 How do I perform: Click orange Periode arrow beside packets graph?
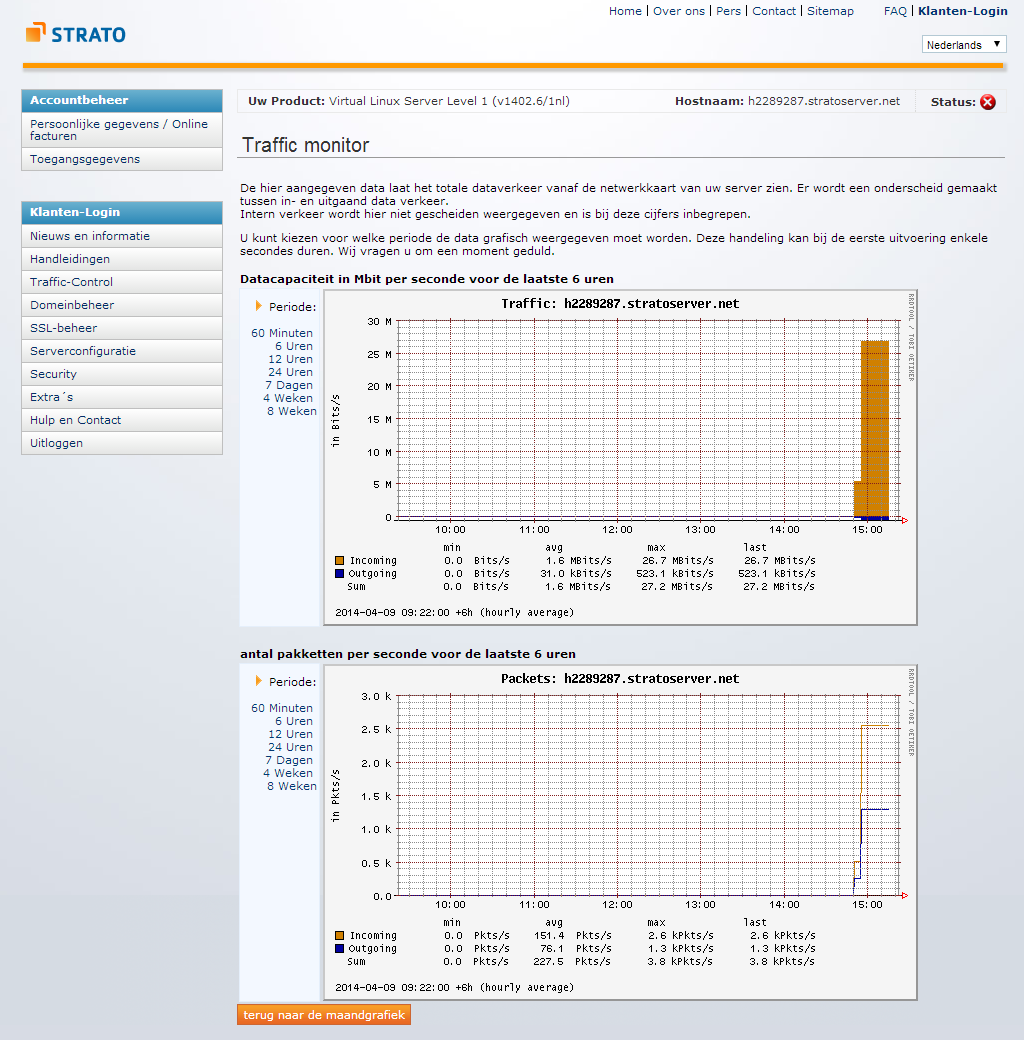coord(259,681)
